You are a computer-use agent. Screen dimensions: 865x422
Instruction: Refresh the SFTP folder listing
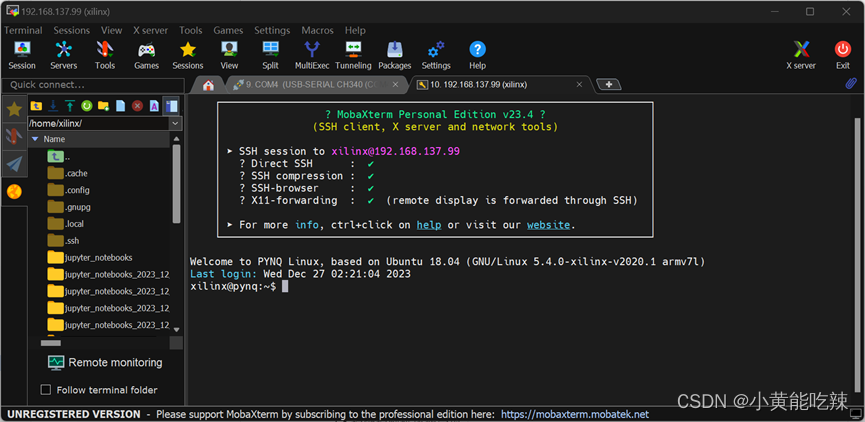[87, 106]
